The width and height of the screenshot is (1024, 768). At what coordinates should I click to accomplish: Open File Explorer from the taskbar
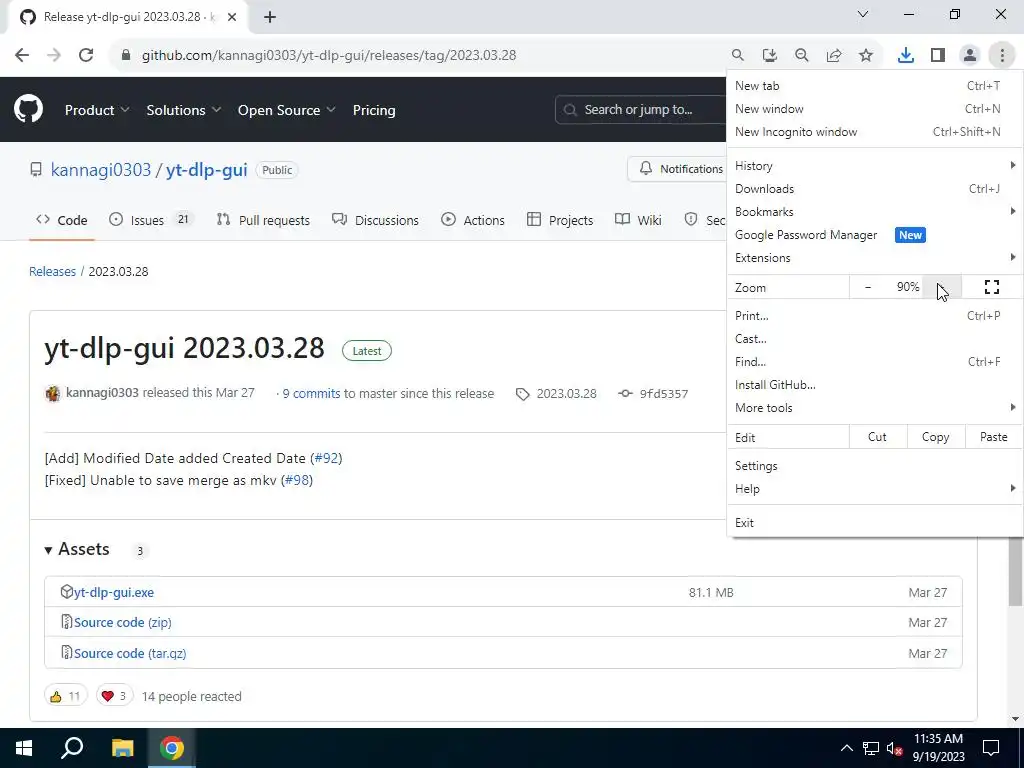(122, 748)
